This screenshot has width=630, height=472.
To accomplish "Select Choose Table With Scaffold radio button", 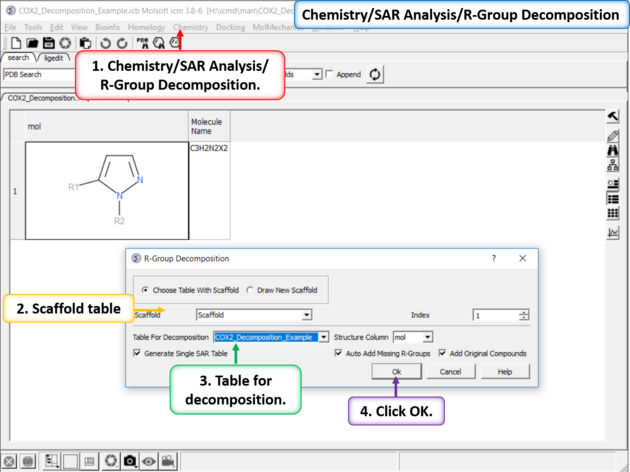I will (x=145, y=290).
